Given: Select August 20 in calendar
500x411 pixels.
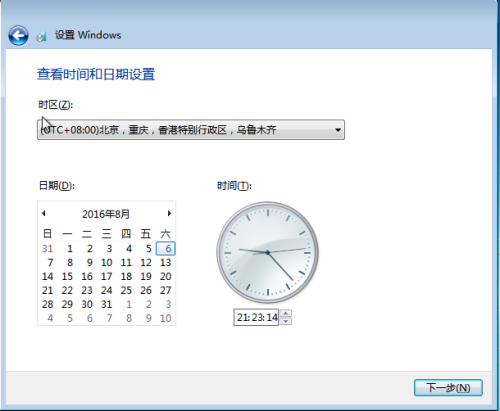Looking at the screenshot, I should pos(165,276).
